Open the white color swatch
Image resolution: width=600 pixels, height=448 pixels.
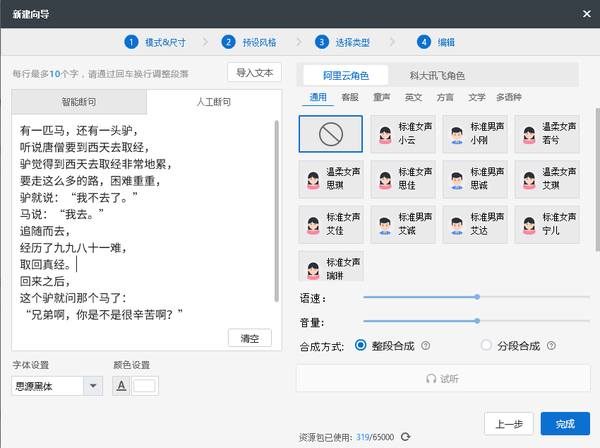coord(145,386)
